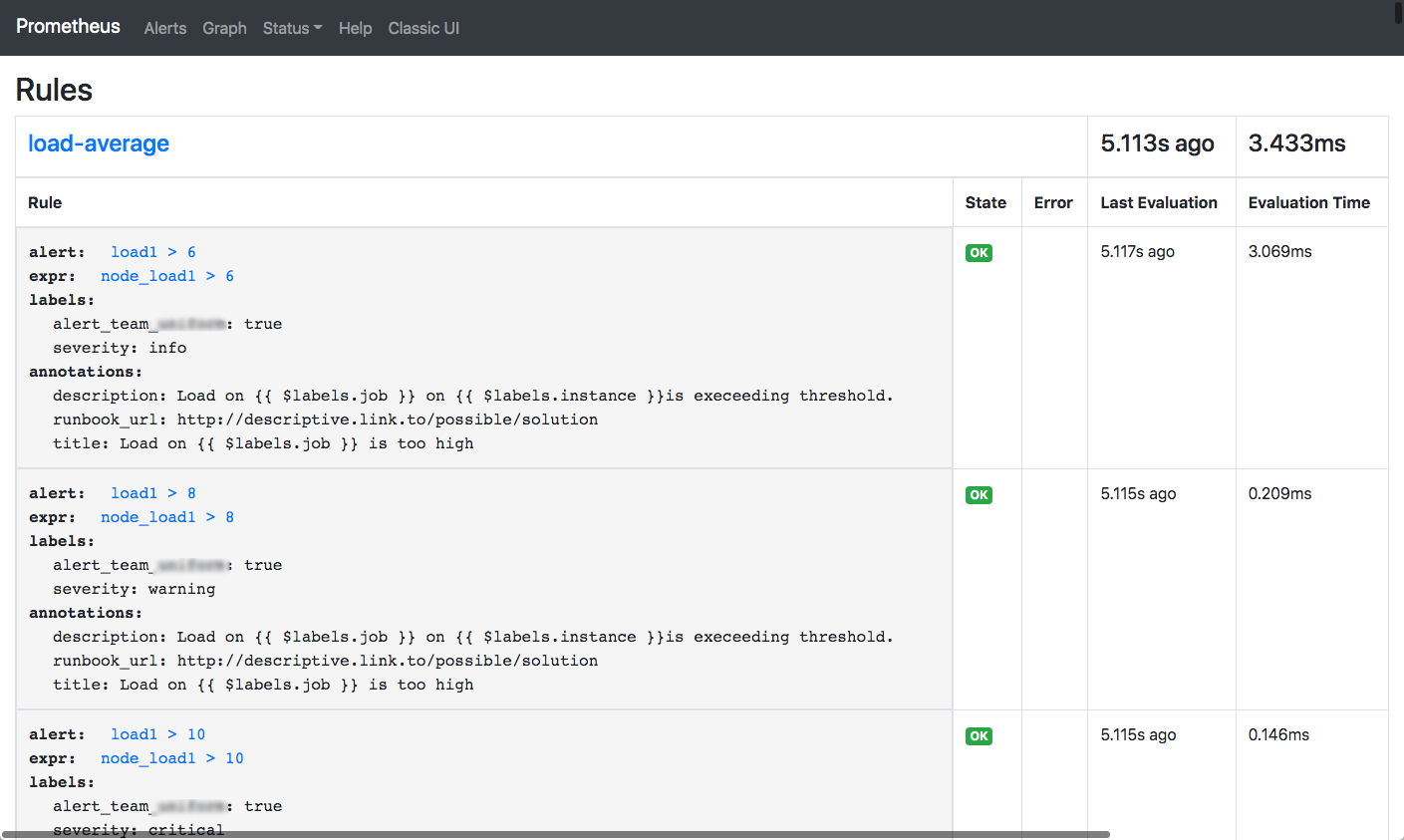Click the OK state badge for load1 > 10
This screenshot has height=840, width=1404.
[979, 736]
